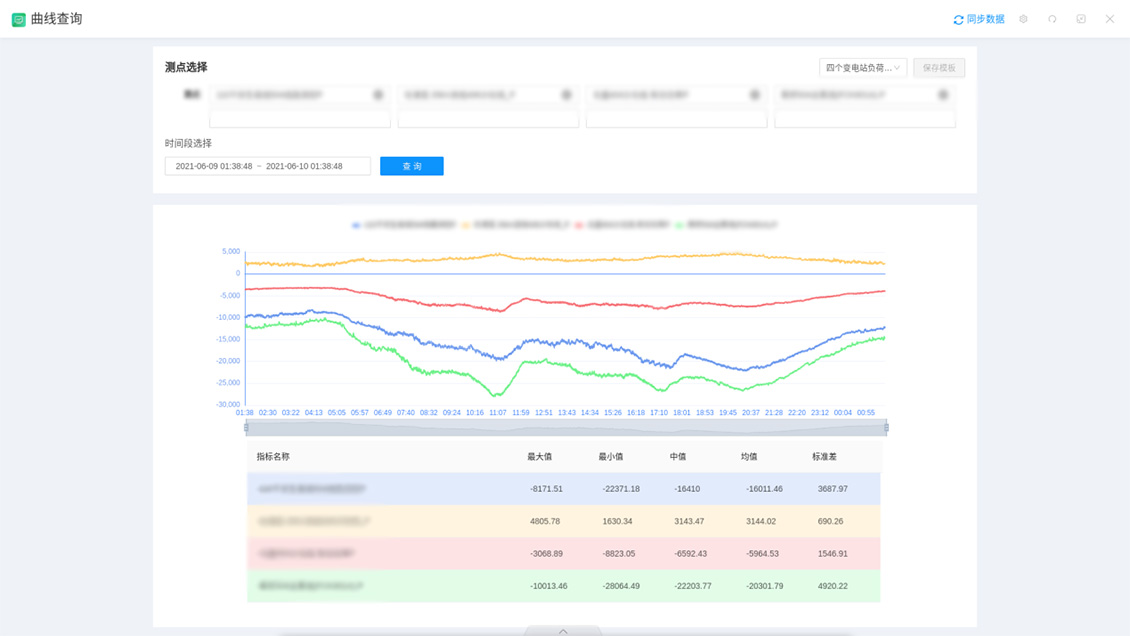Click standard deviation 1546.91
This screenshot has width=1130, height=636.
click(x=832, y=554)
